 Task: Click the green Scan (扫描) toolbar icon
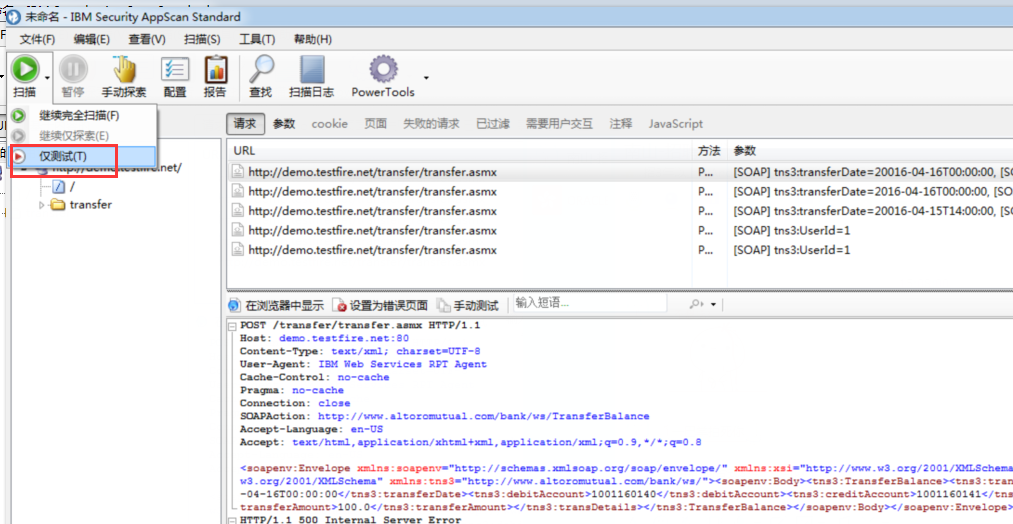click(x=25, y=69)
